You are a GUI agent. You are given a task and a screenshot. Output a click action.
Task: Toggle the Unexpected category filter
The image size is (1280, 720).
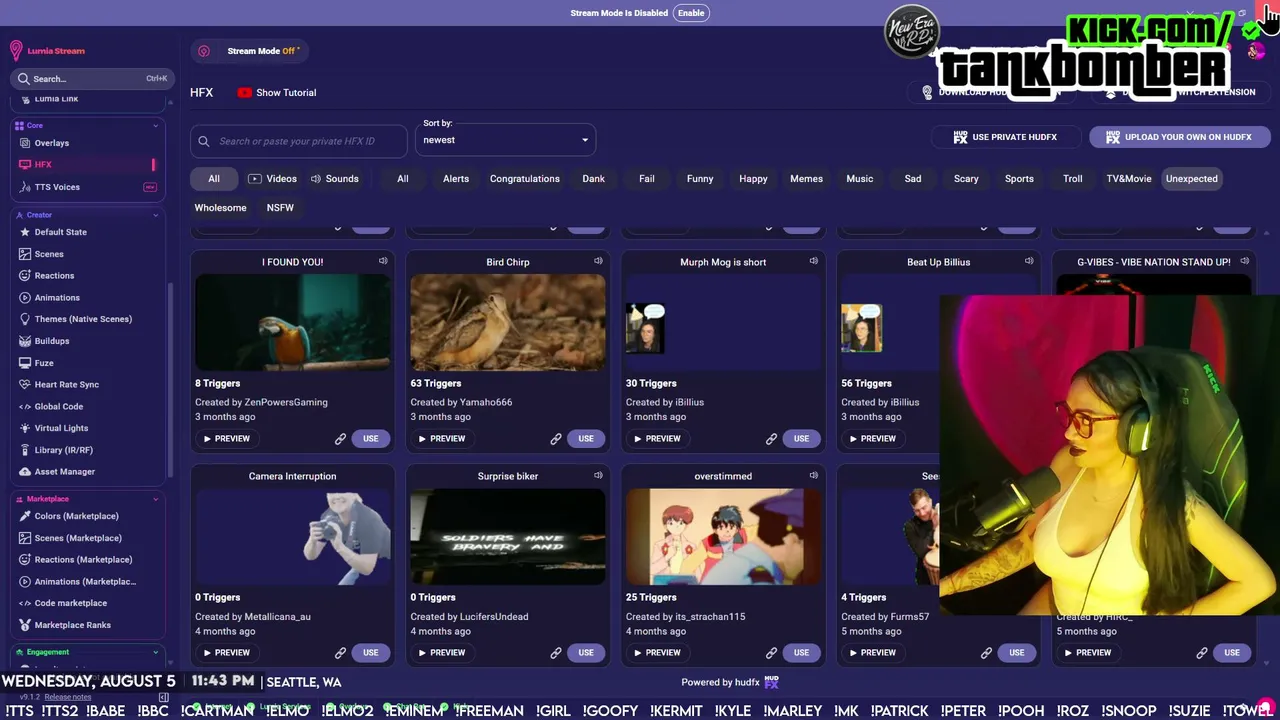1192,179
